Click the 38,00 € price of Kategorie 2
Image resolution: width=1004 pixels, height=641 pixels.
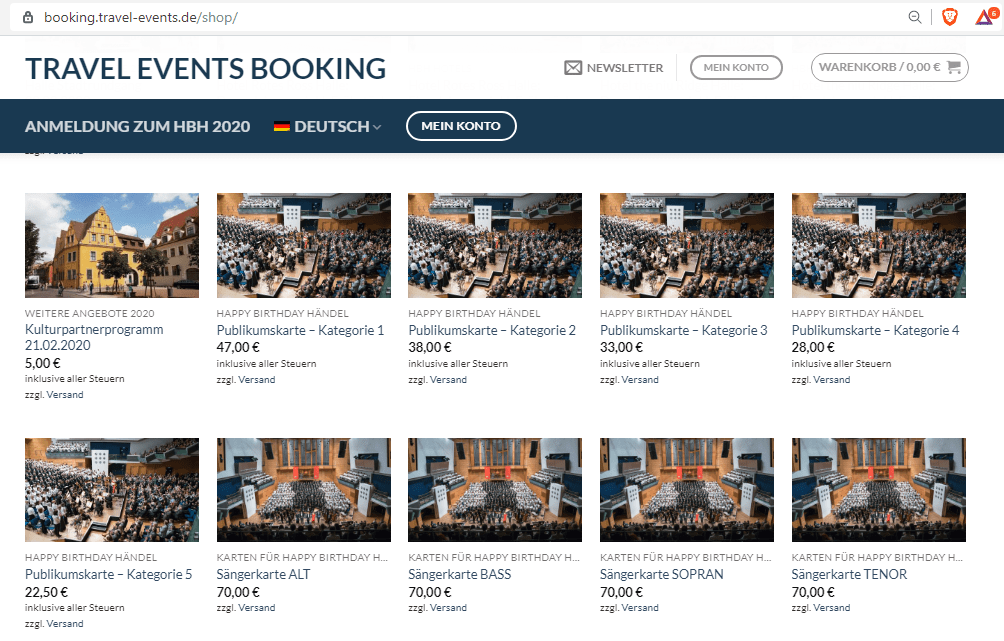[430, 348]
